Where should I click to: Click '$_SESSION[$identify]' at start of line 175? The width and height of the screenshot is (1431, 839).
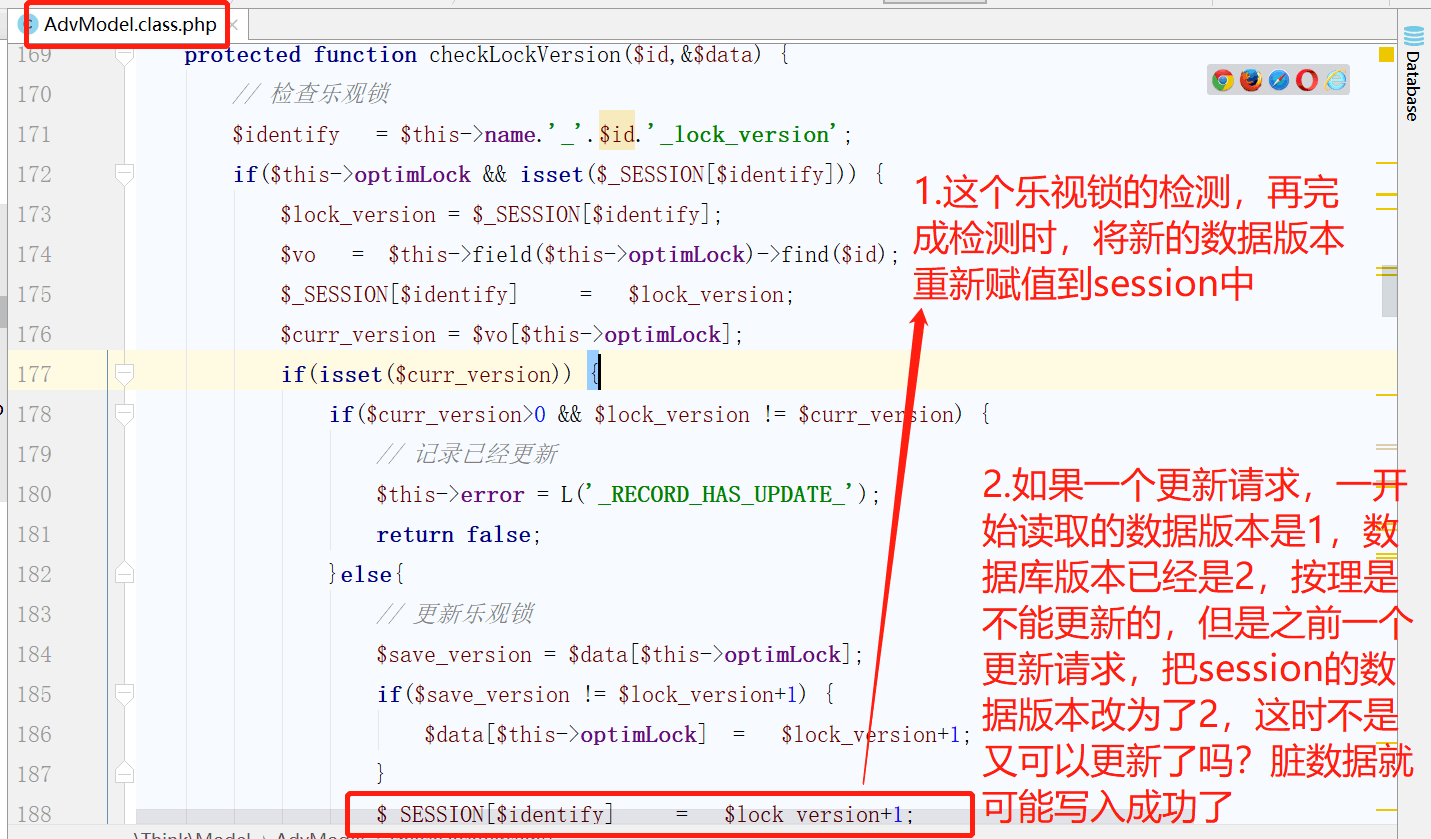pyautogui.click(x=399, y=294)
